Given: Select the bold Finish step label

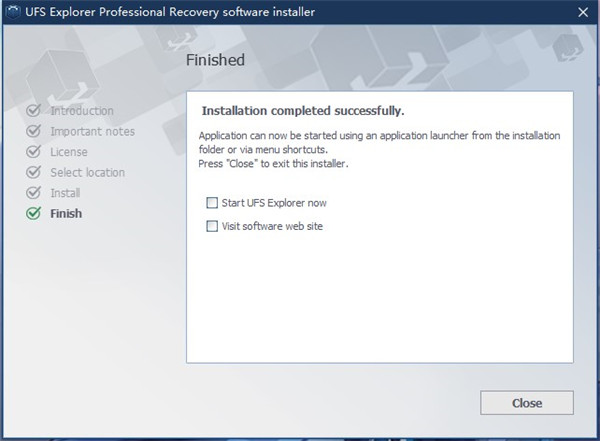Looking at the screenshot, I should [67, 214].
